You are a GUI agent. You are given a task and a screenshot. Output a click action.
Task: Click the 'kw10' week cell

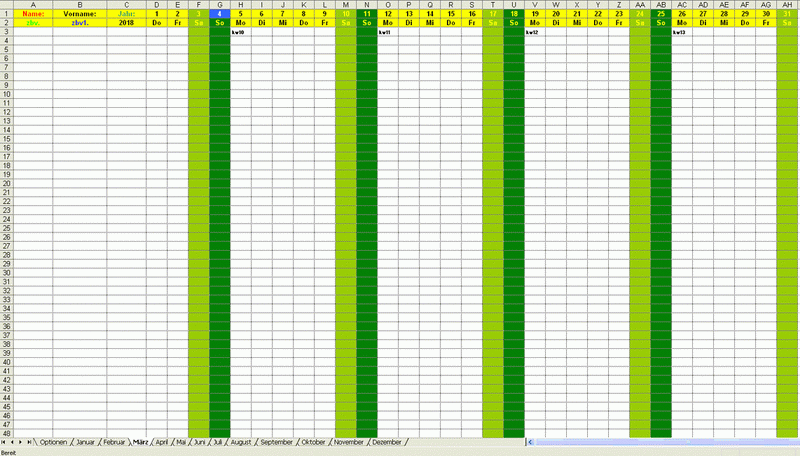[241, 32]
